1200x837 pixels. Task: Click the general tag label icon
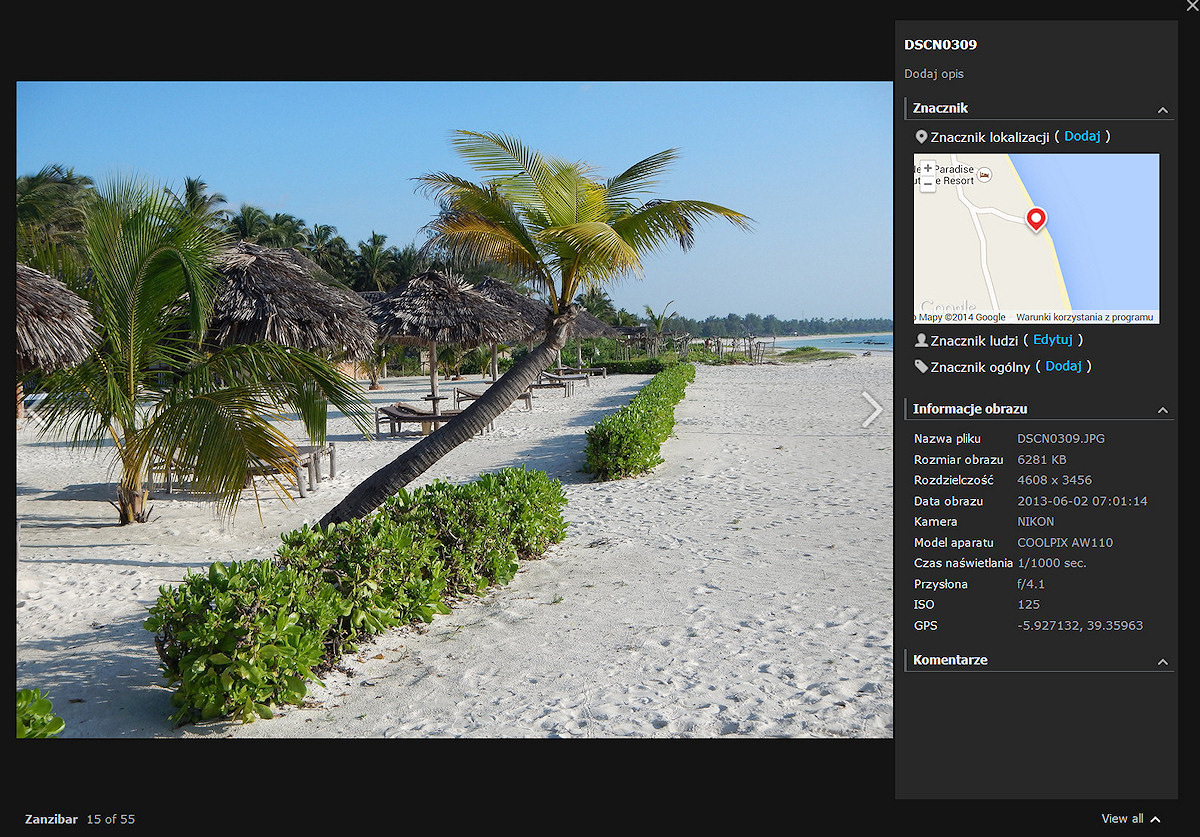pos(921,367)
